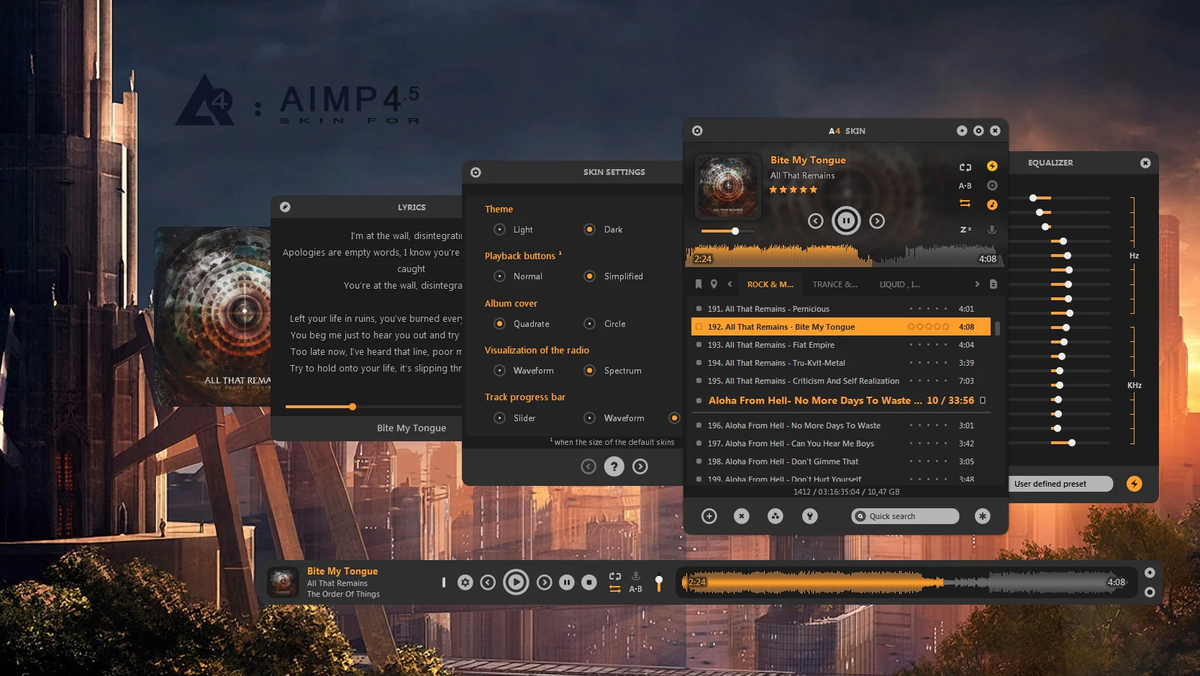Switch to ROCK & M... playlist tab

[770, 285]
